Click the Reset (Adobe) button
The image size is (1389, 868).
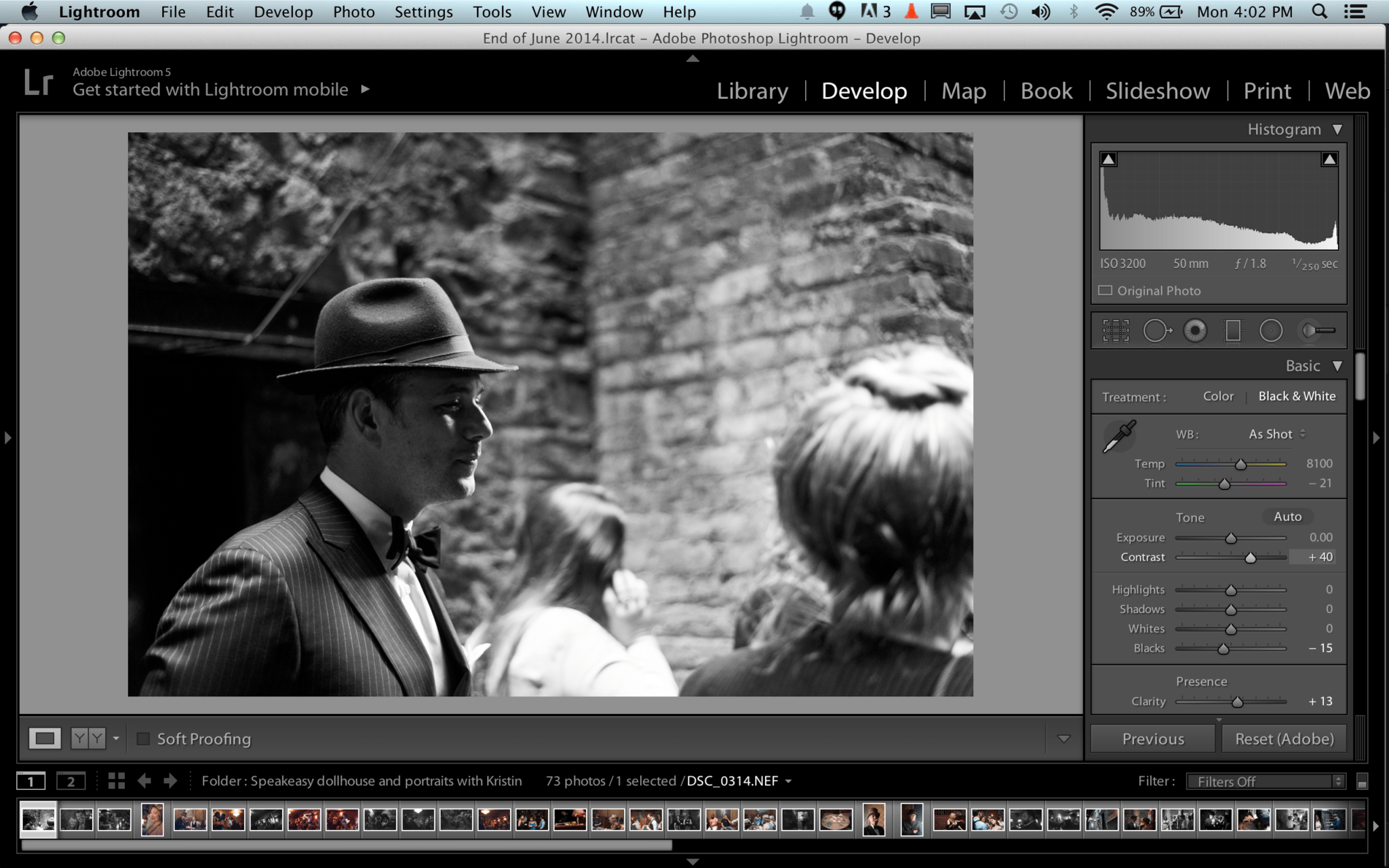pos(1284,739)
